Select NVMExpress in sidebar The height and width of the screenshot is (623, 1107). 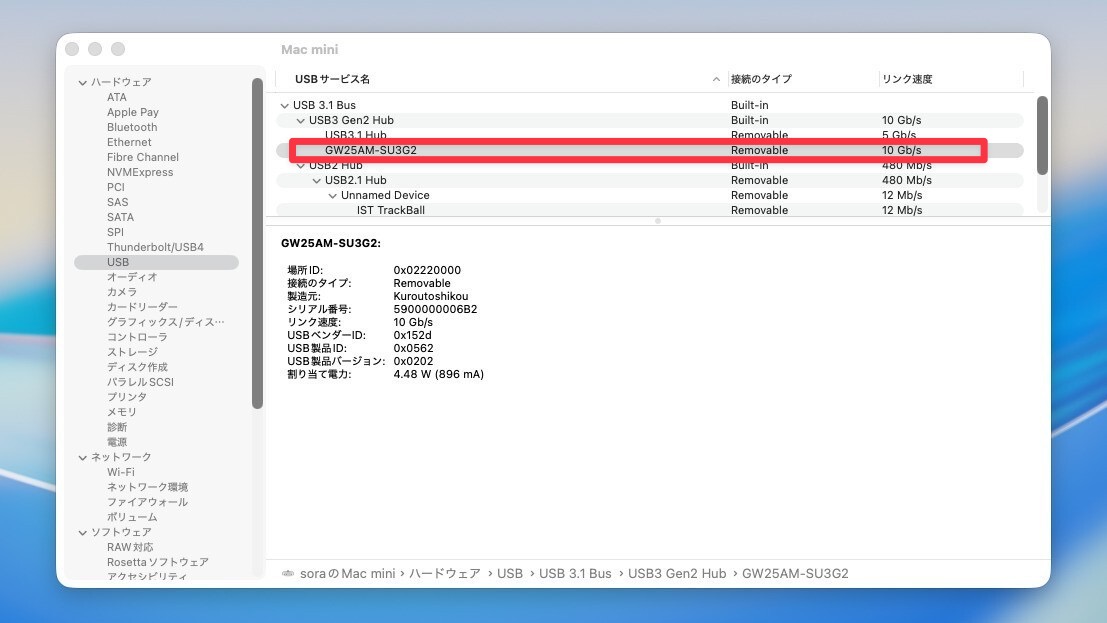coord(140,172)
